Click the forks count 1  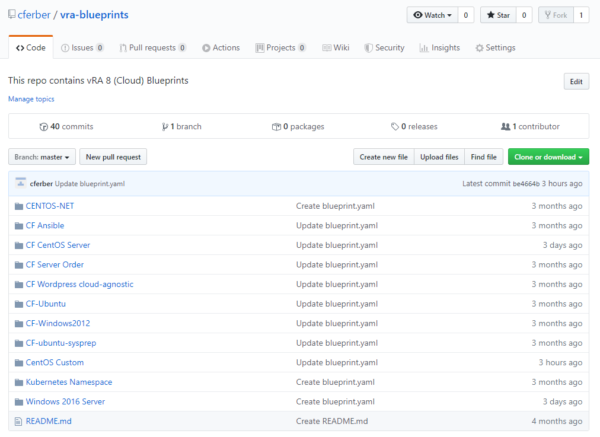(x=581, y=15)
